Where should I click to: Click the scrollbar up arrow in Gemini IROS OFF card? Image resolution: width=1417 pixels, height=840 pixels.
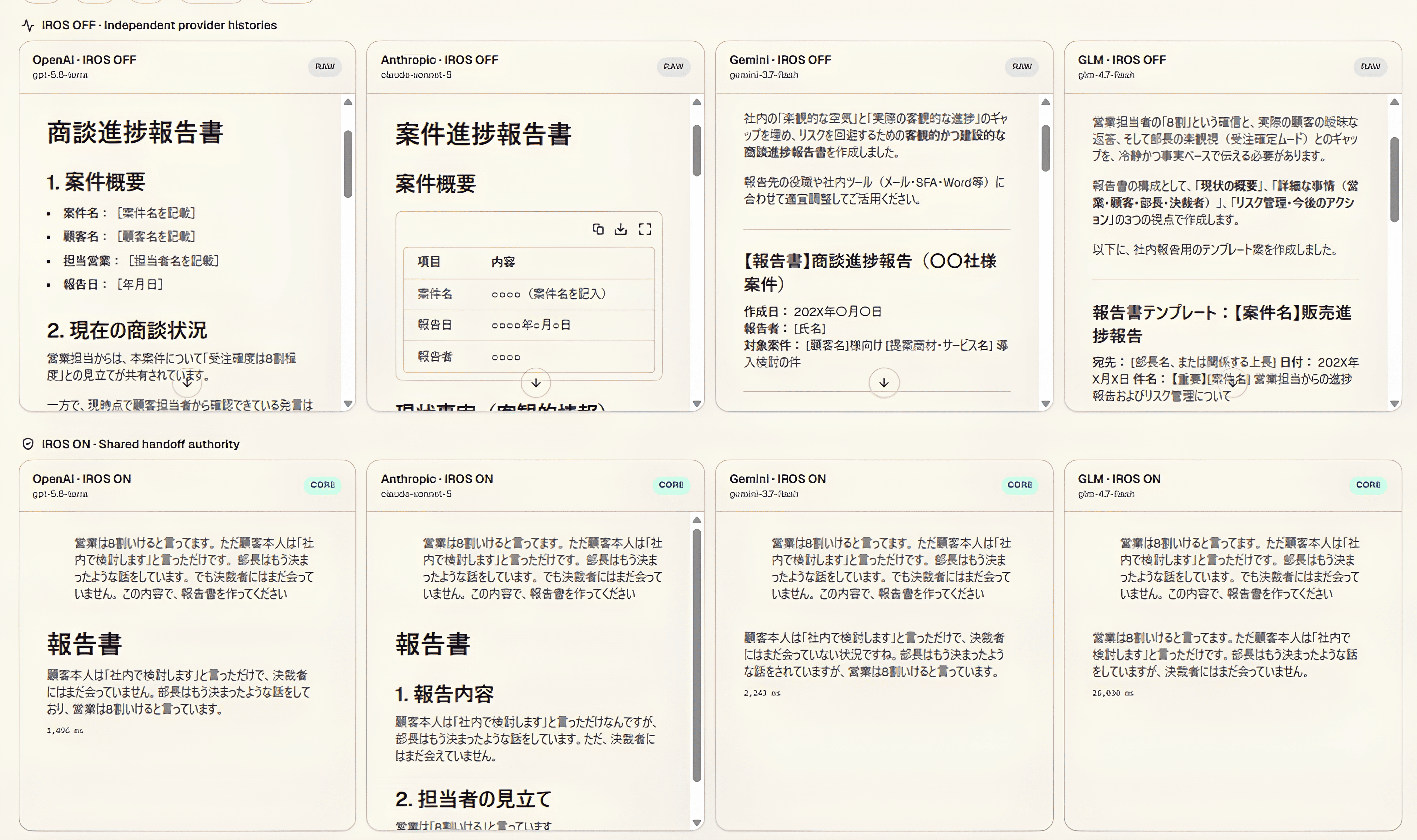1046,102
